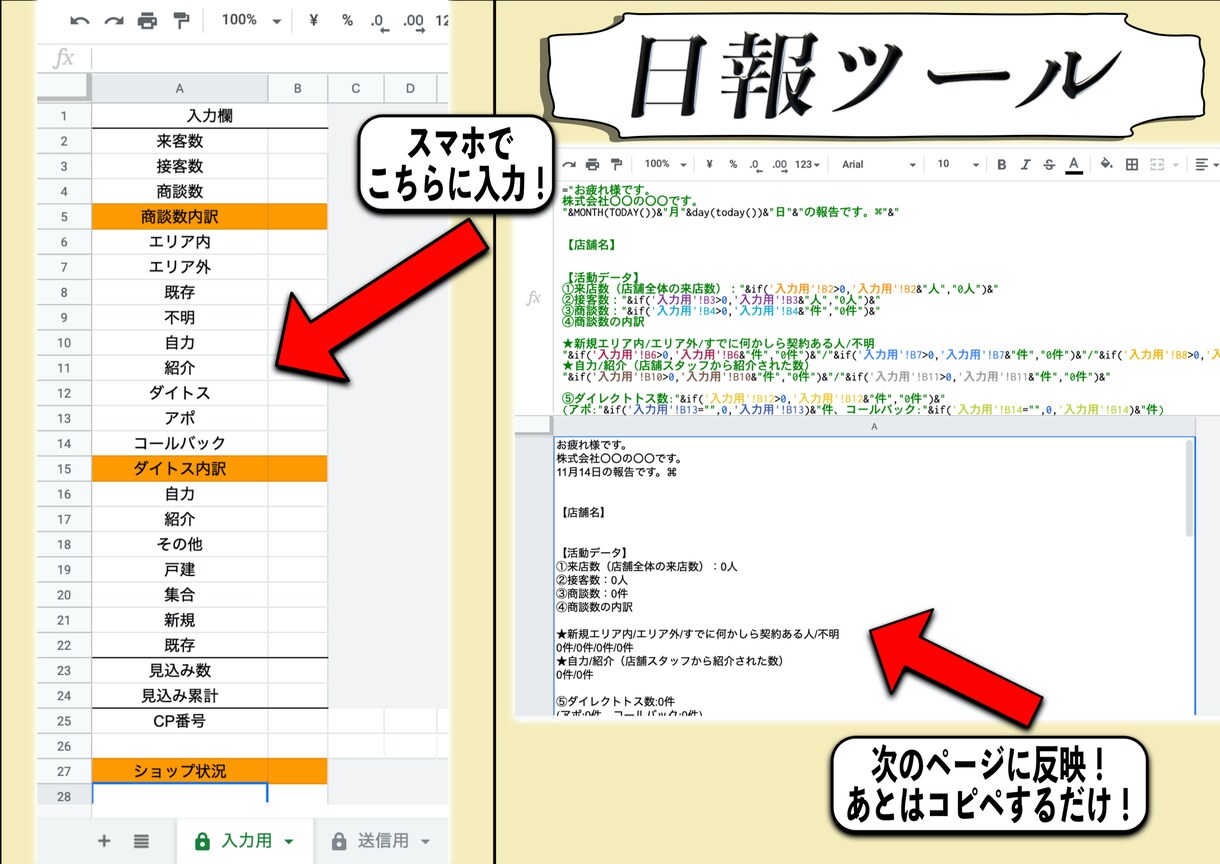The height and width of the screenshot is (864, 1220).
Task: Open the borders menu in right sheet
Action: [1132, 164]
